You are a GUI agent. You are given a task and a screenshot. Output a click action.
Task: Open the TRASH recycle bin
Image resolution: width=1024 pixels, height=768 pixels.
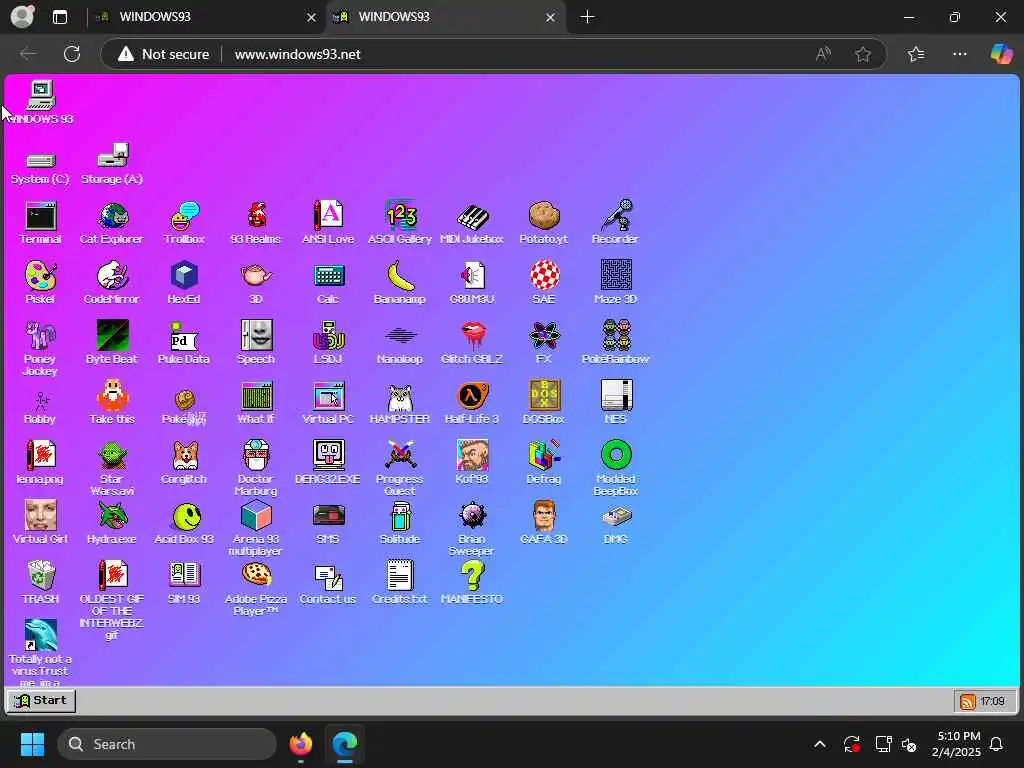tap(40, 583)
